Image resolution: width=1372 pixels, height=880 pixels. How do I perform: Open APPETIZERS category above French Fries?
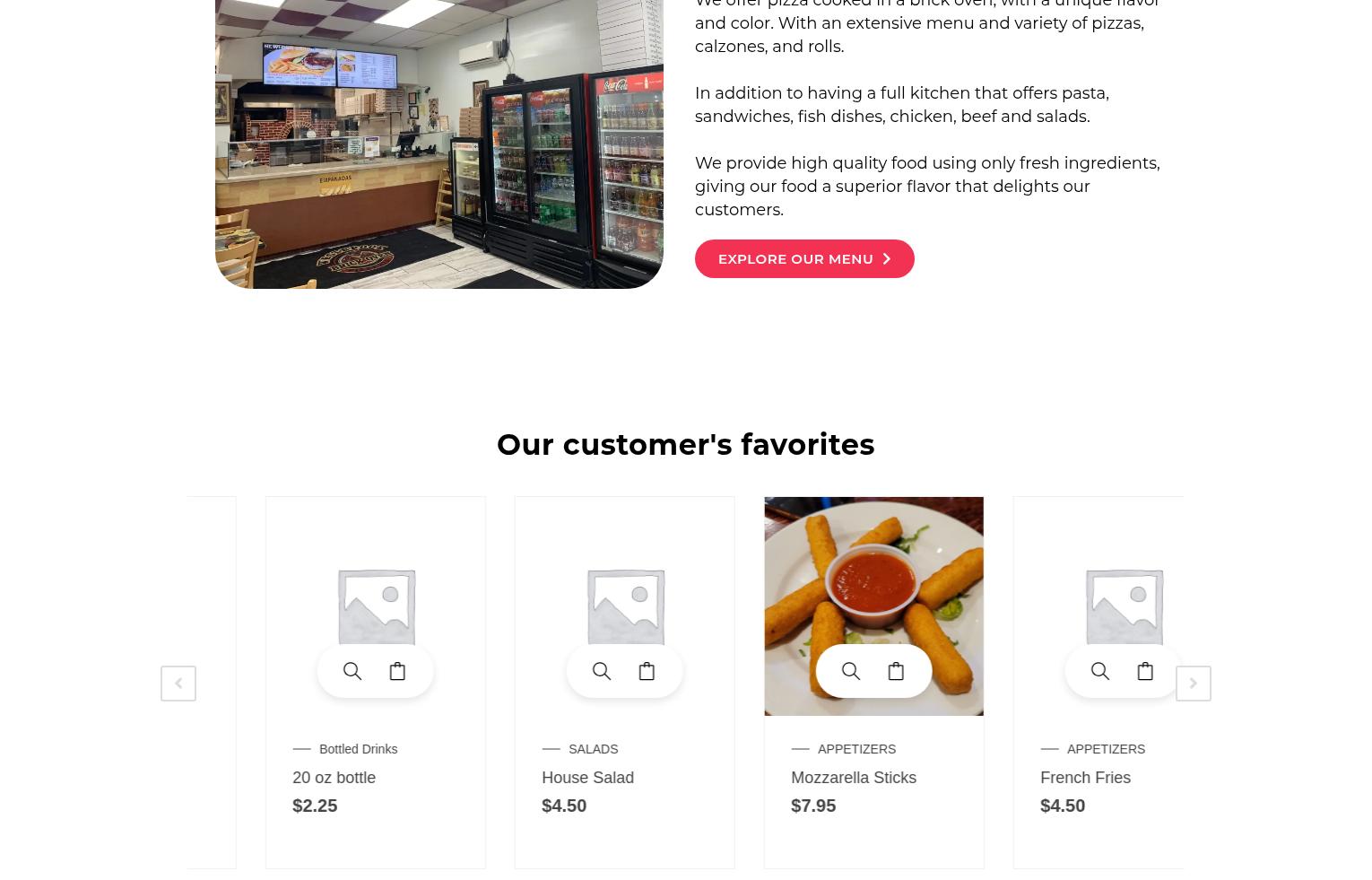[1106, 749]
